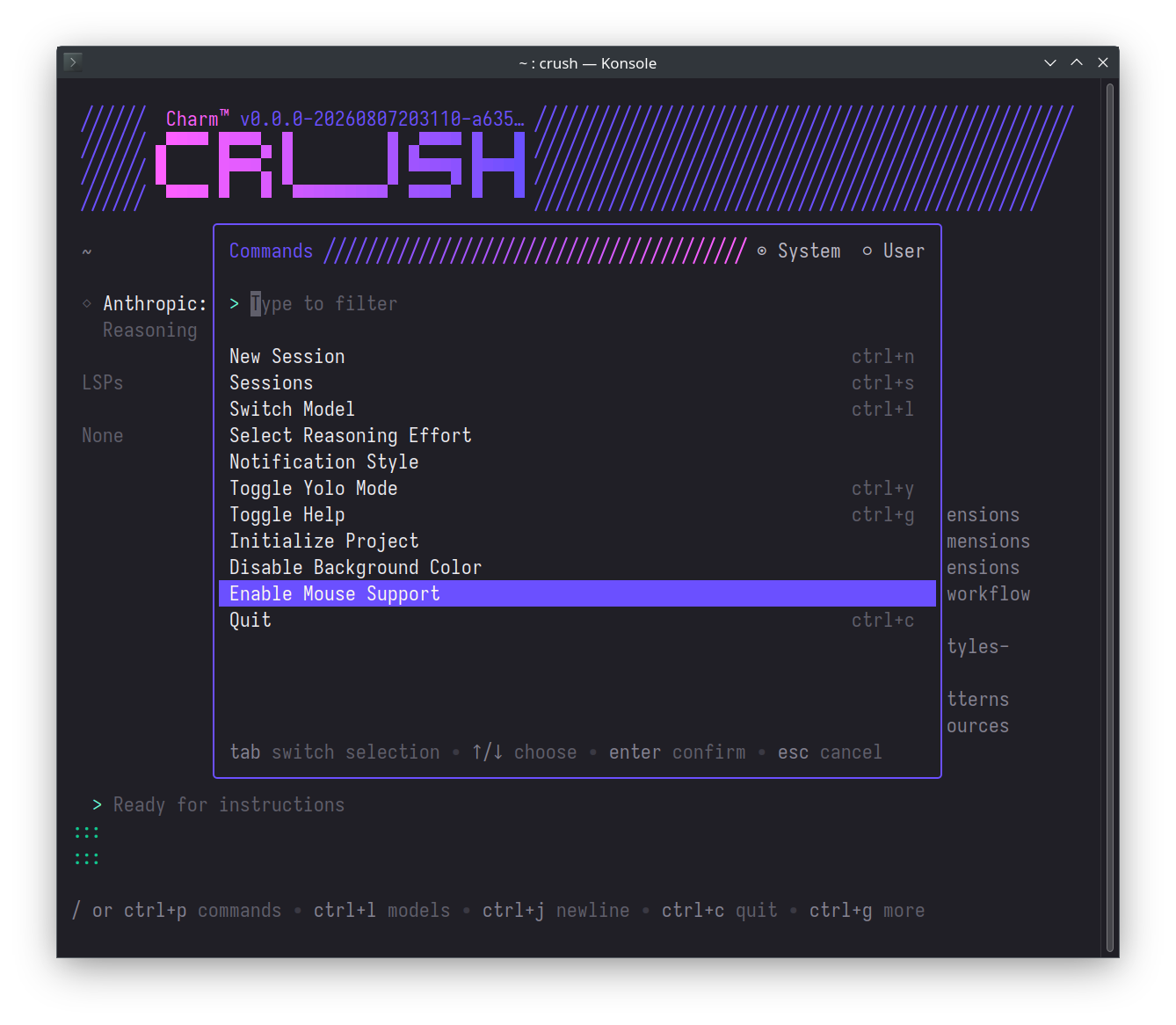This screenshot has height=1025, width=1176.
Task: Select the User commands radio option
Action: [893, 251]
